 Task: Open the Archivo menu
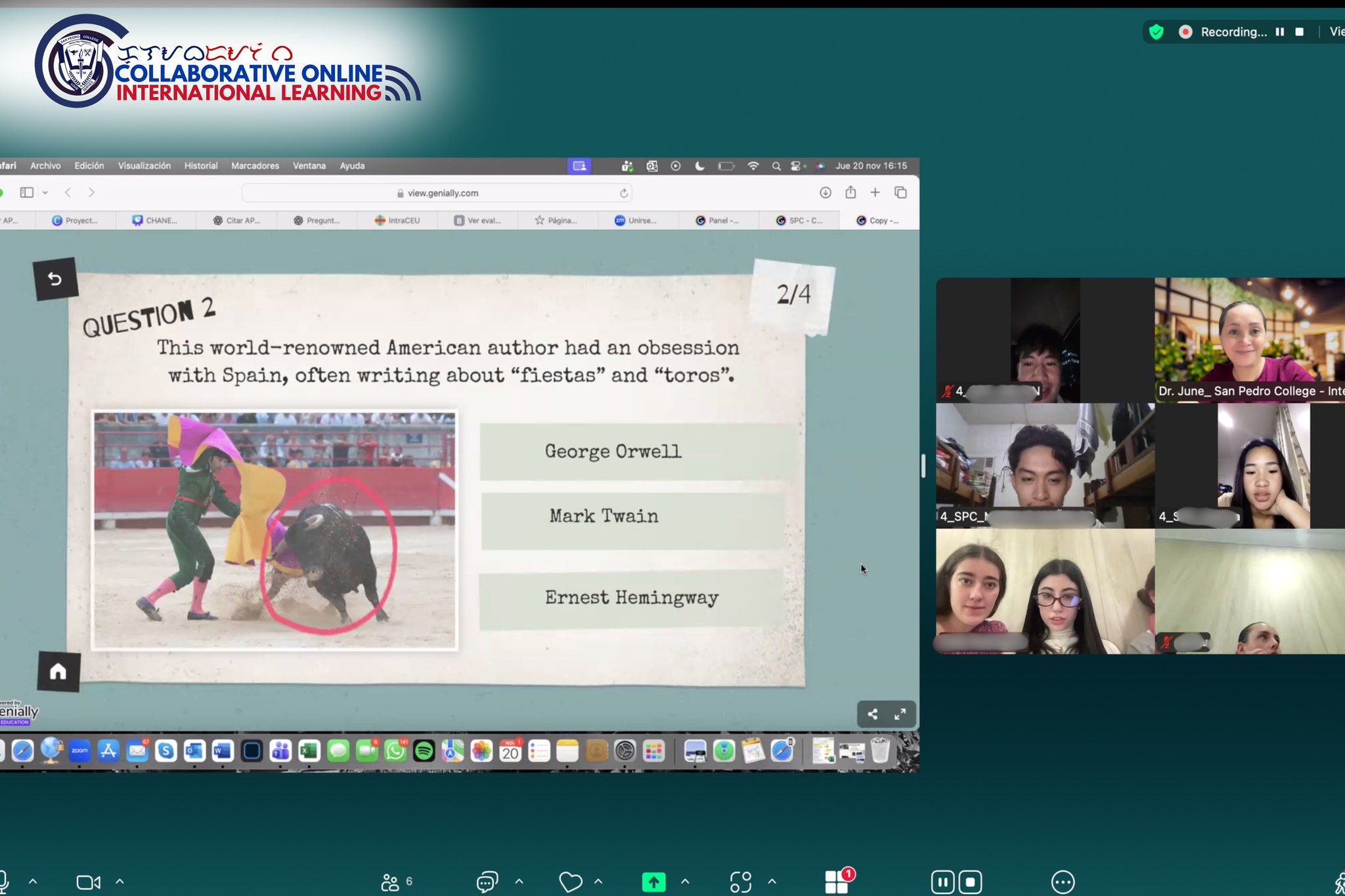45,166
